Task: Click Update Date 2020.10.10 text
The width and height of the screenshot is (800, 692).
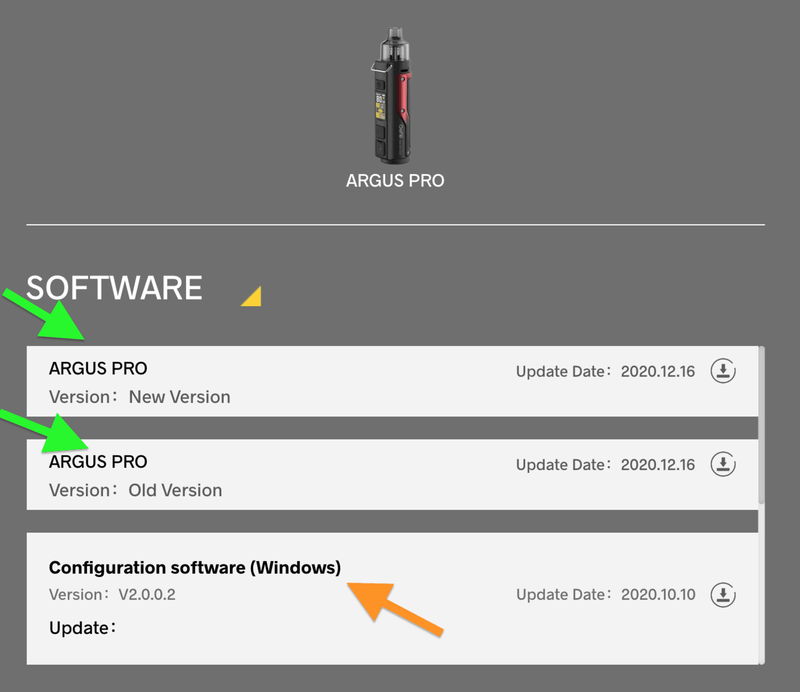Action: point(606,595)
